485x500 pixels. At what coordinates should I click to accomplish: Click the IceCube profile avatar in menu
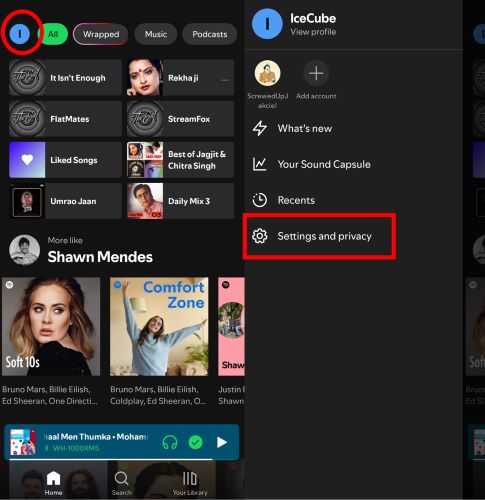coord(267,24)
